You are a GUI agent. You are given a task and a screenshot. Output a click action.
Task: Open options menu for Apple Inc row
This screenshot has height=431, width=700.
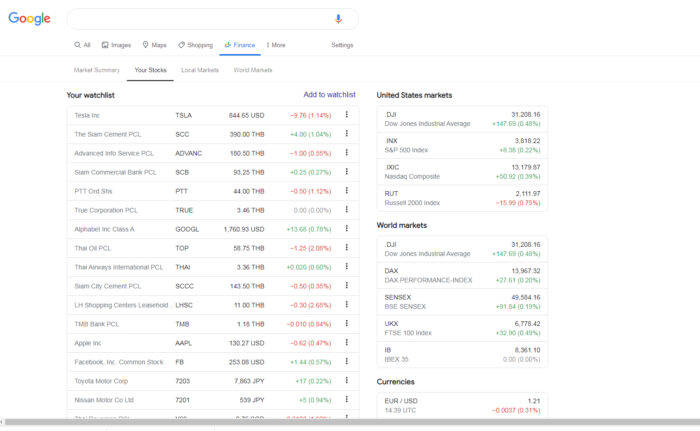pyautogui.click(x=346, y=343)
